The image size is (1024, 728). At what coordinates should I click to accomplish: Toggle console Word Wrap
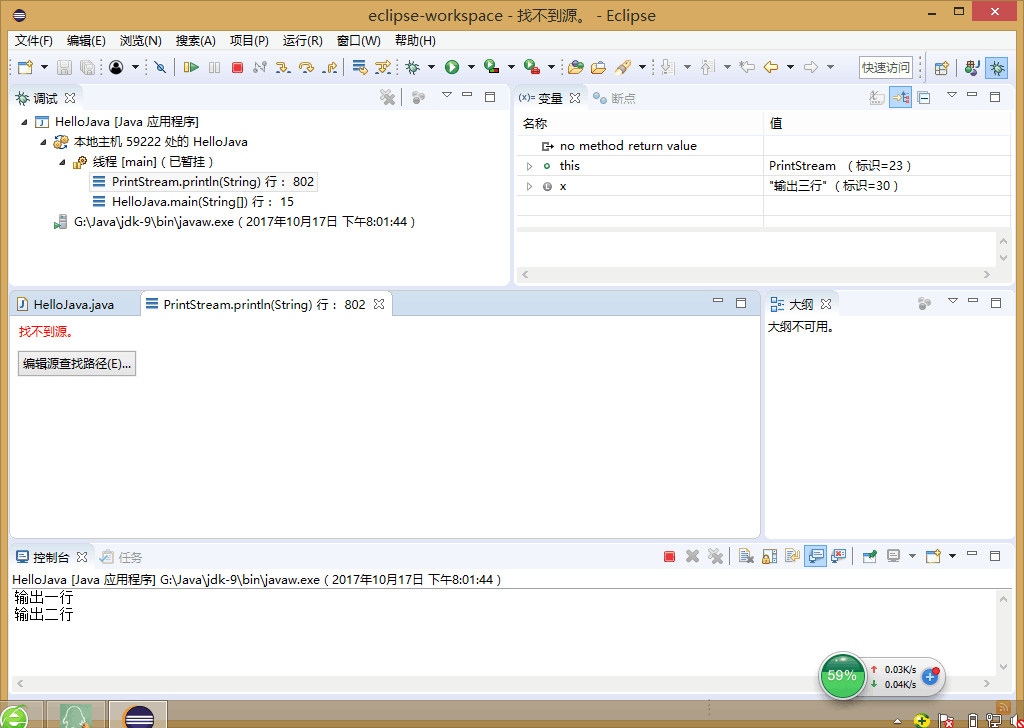pyautogui.click(x=792, y=556)
